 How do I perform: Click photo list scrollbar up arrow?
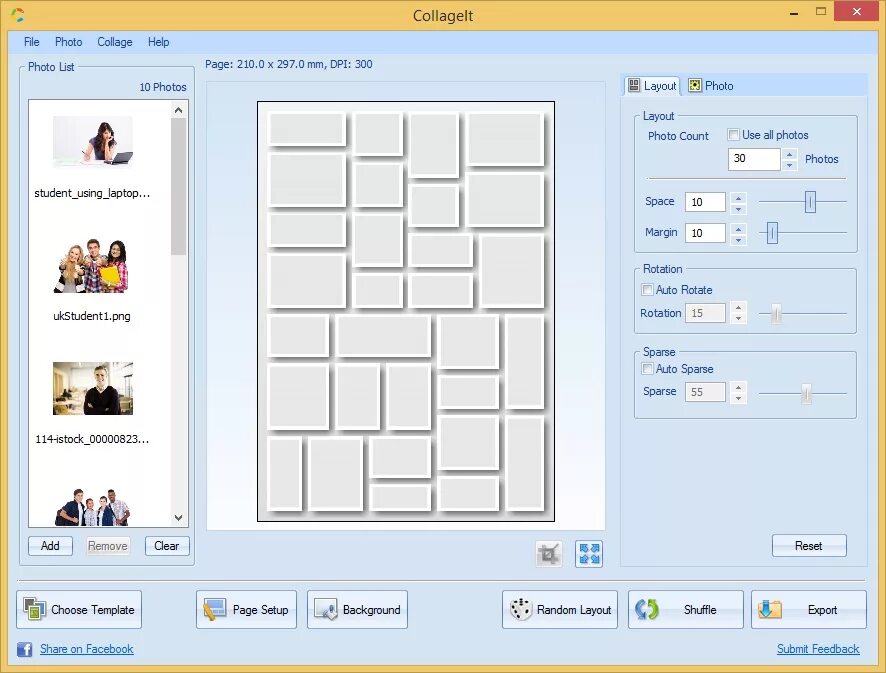point(179,110)
